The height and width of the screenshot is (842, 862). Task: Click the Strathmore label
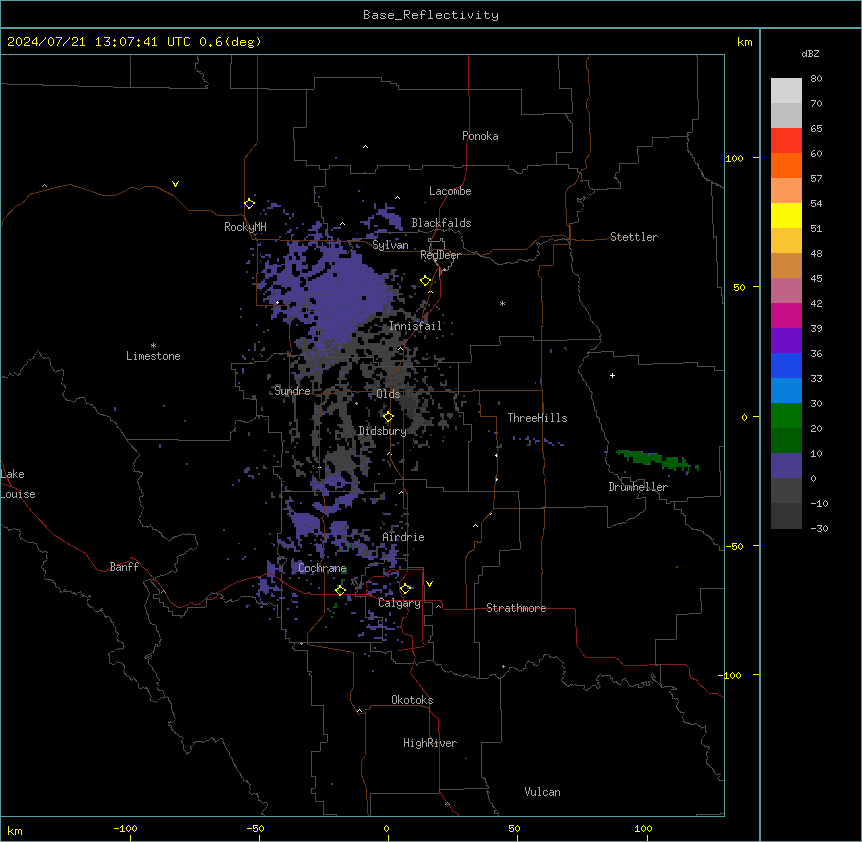tap(516, 608)
